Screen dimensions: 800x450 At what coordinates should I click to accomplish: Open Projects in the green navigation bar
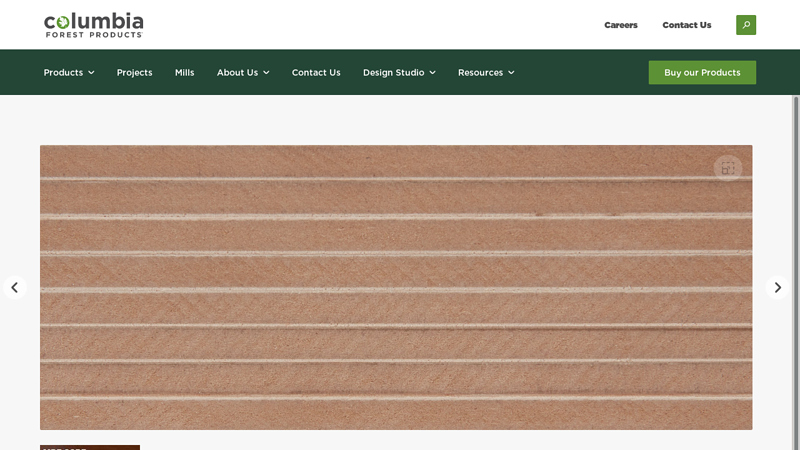135,72
